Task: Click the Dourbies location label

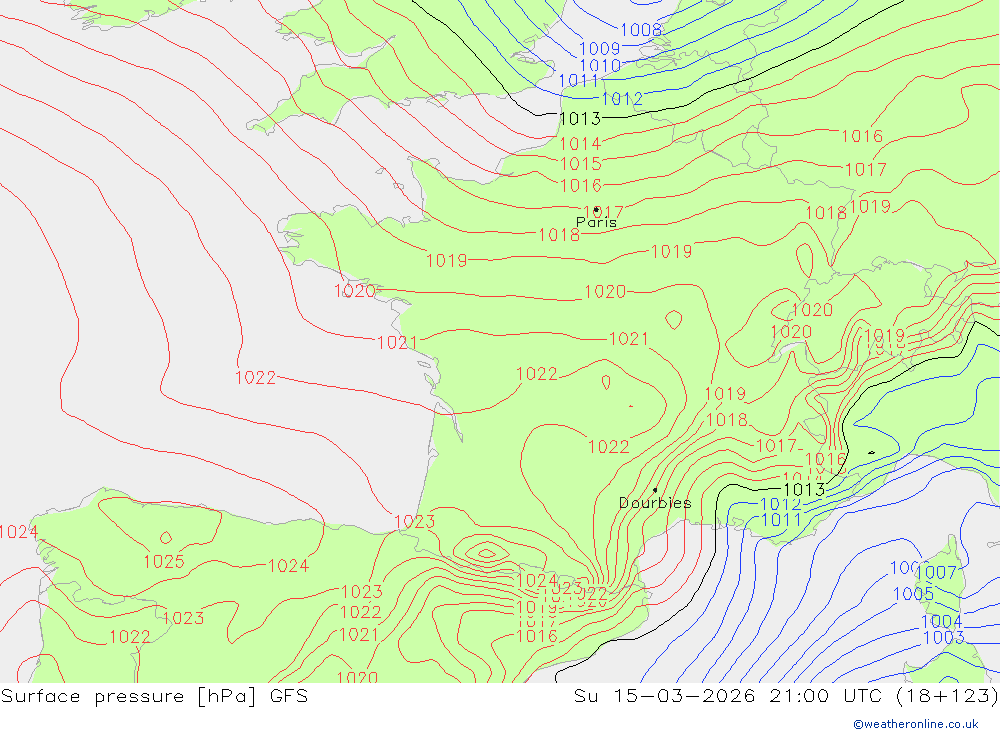Action: [x=655, y=503]
